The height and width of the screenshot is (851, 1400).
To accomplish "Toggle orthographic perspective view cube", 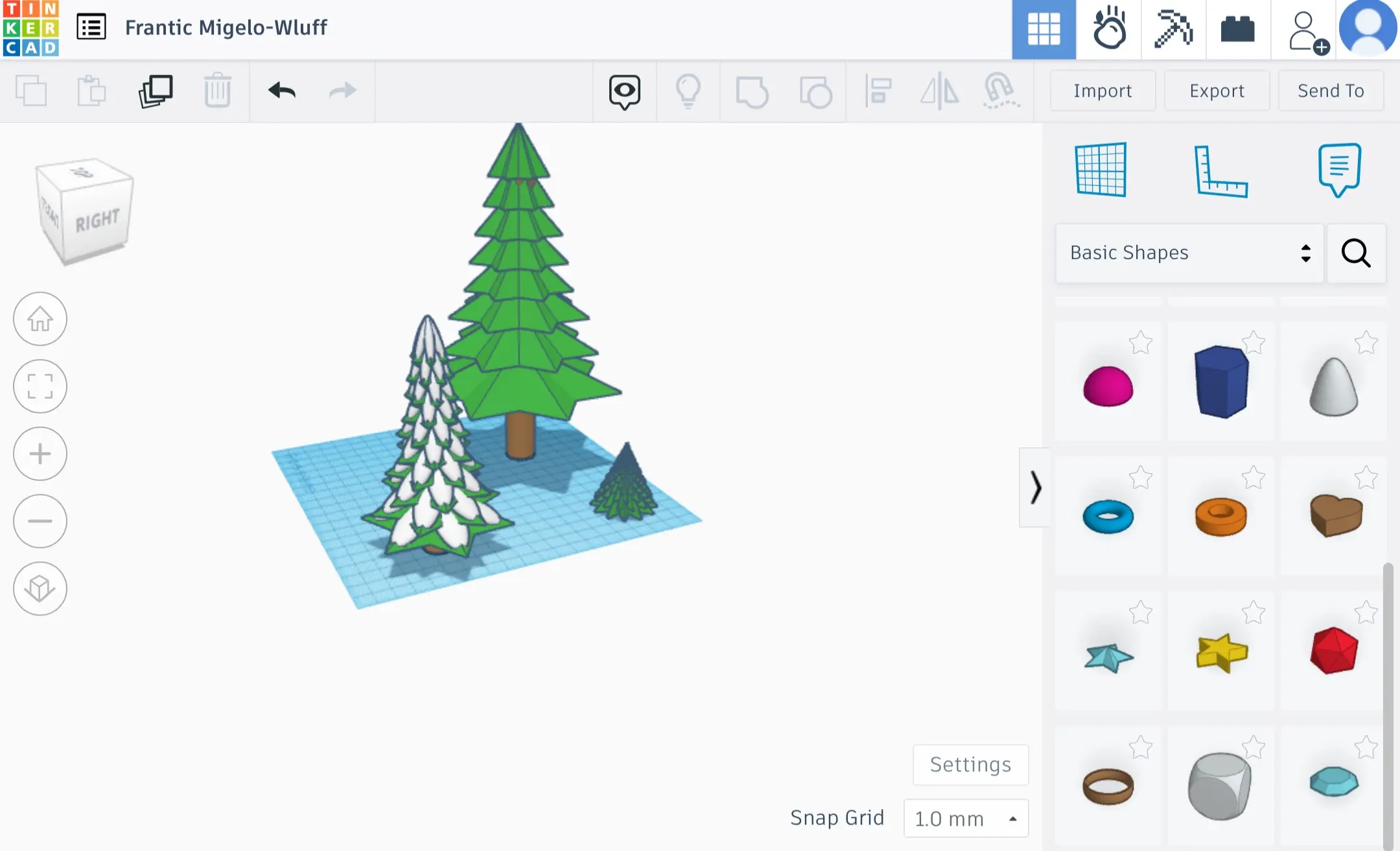I will click(40, 589).
